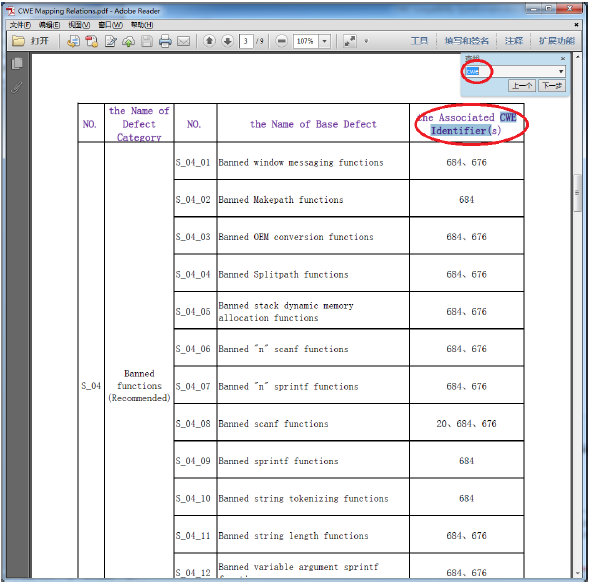This screenshot has height=584, width=592.
Task: Click the save floppy disk icon
Action: 146,41
